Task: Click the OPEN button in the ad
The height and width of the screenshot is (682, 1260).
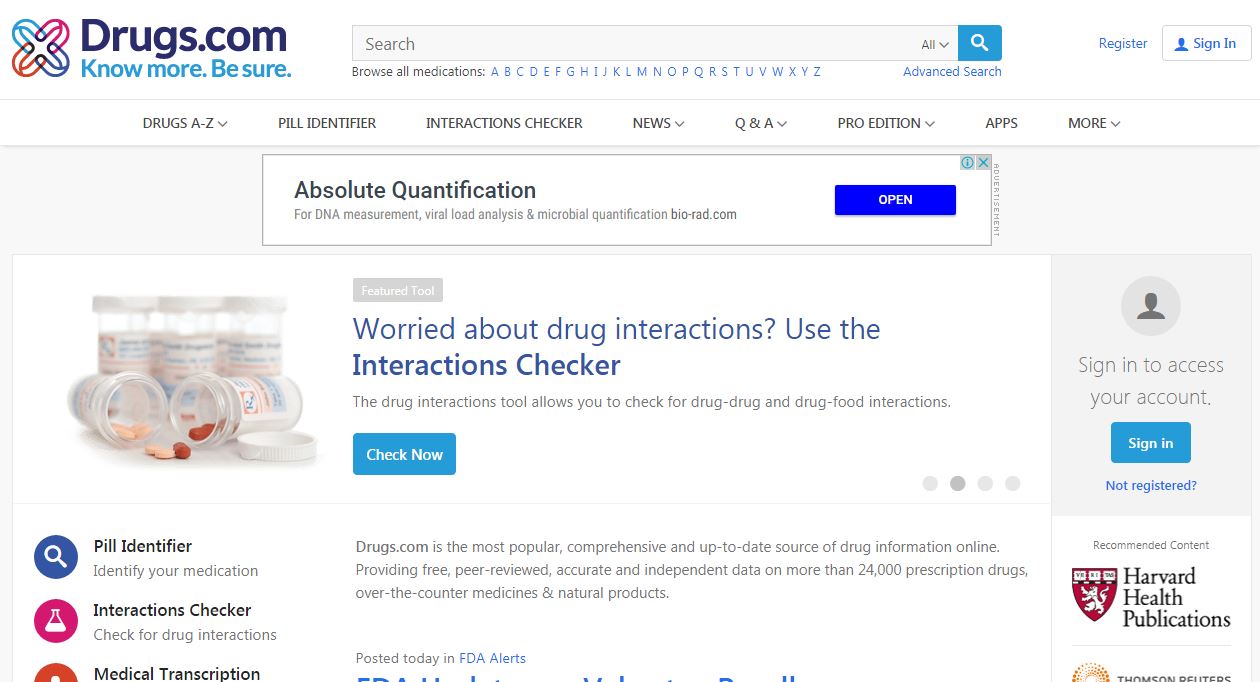Action: point(895,200)
